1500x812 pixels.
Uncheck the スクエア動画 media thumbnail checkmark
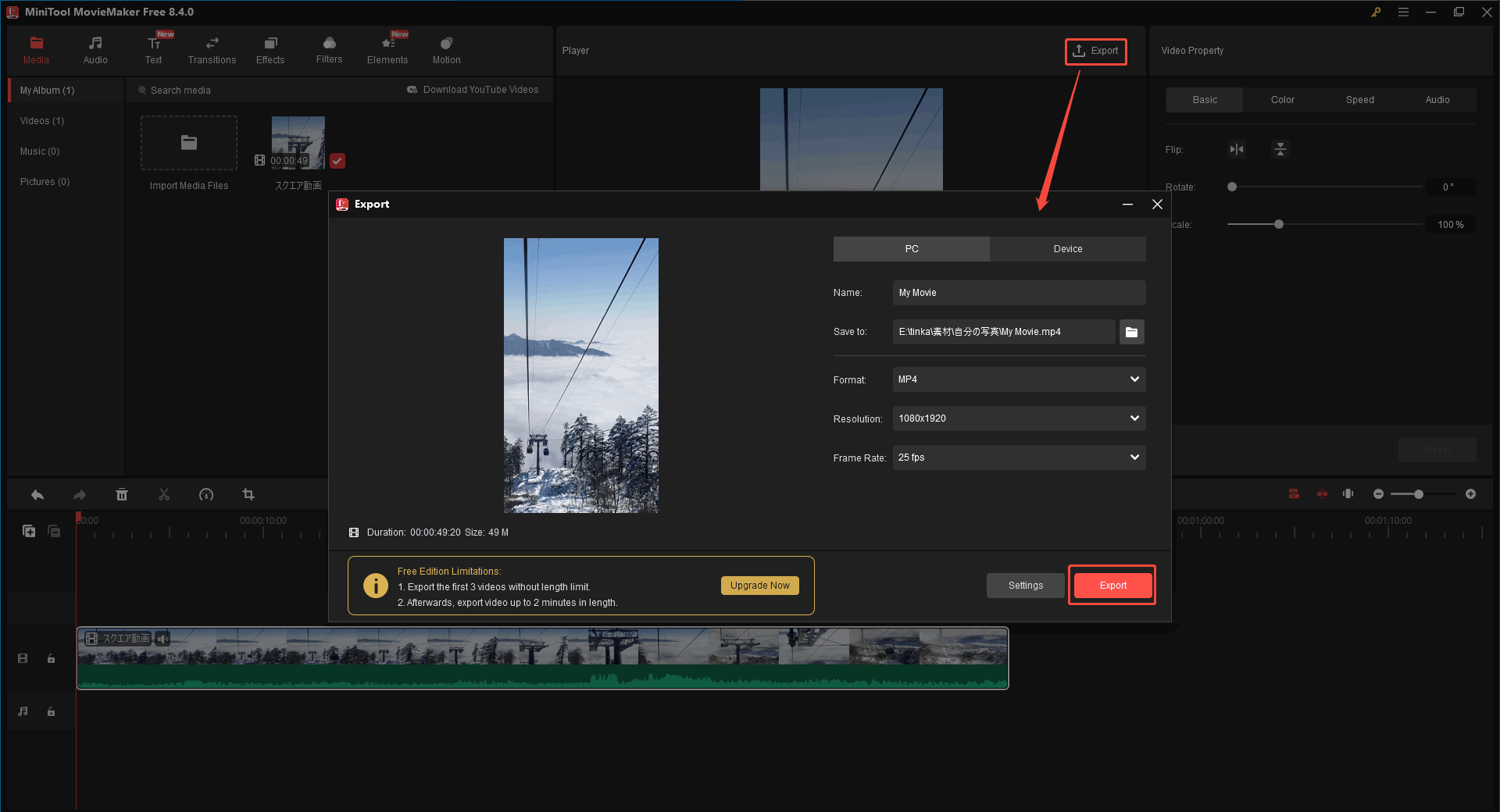click(337, 161)
